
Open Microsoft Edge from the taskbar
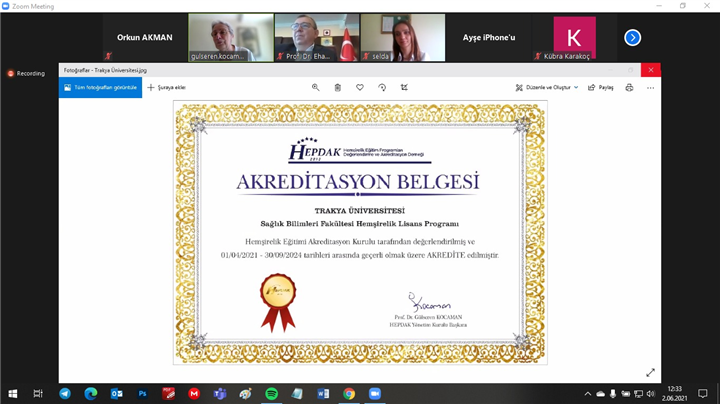[90, 393]
